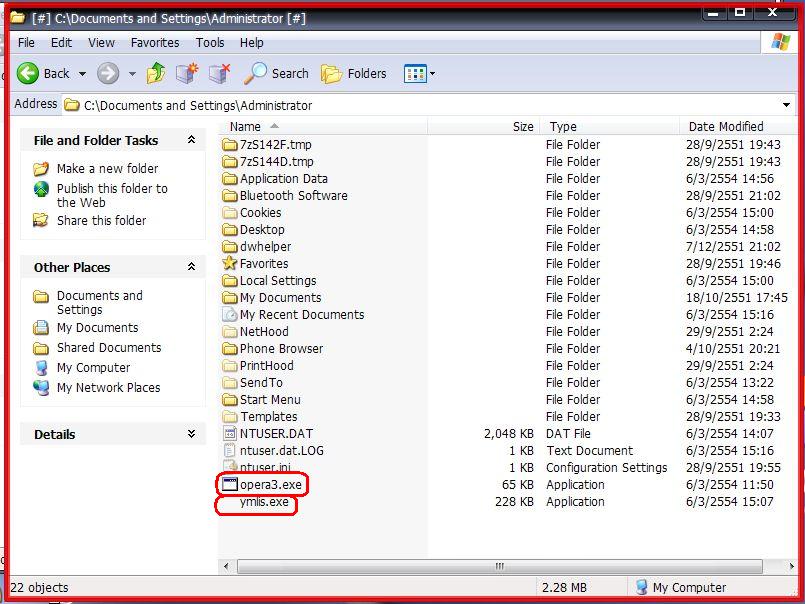
Task: Go to Documents and Settings place
Action: 100,303
